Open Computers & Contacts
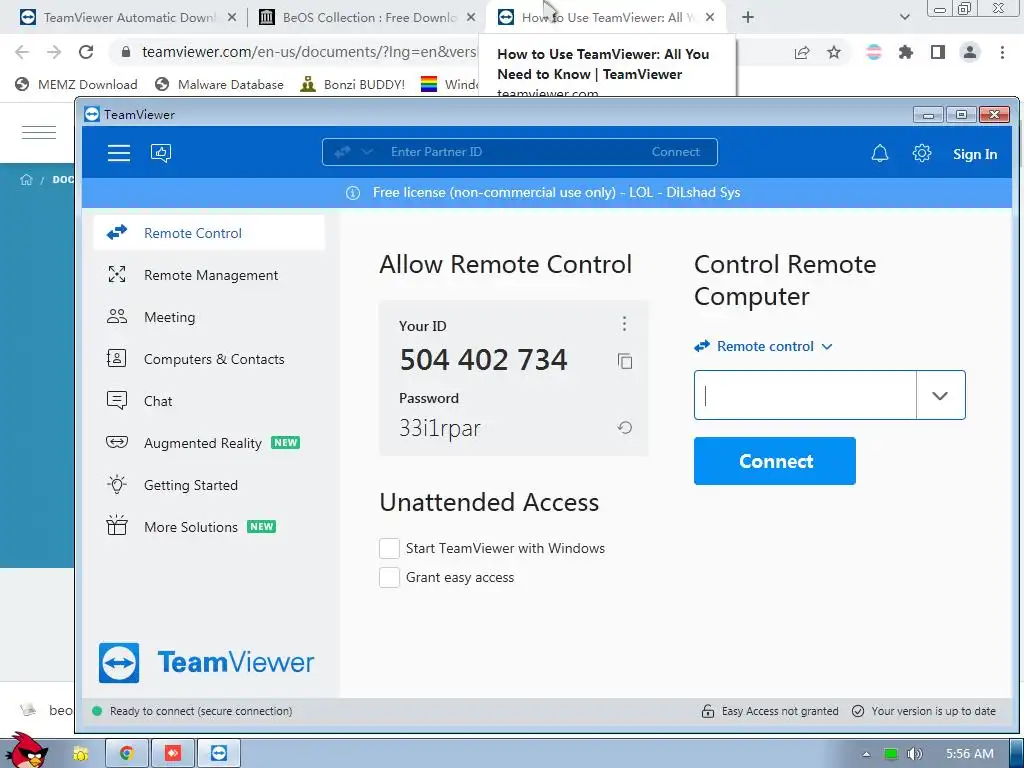 point(209,359)
